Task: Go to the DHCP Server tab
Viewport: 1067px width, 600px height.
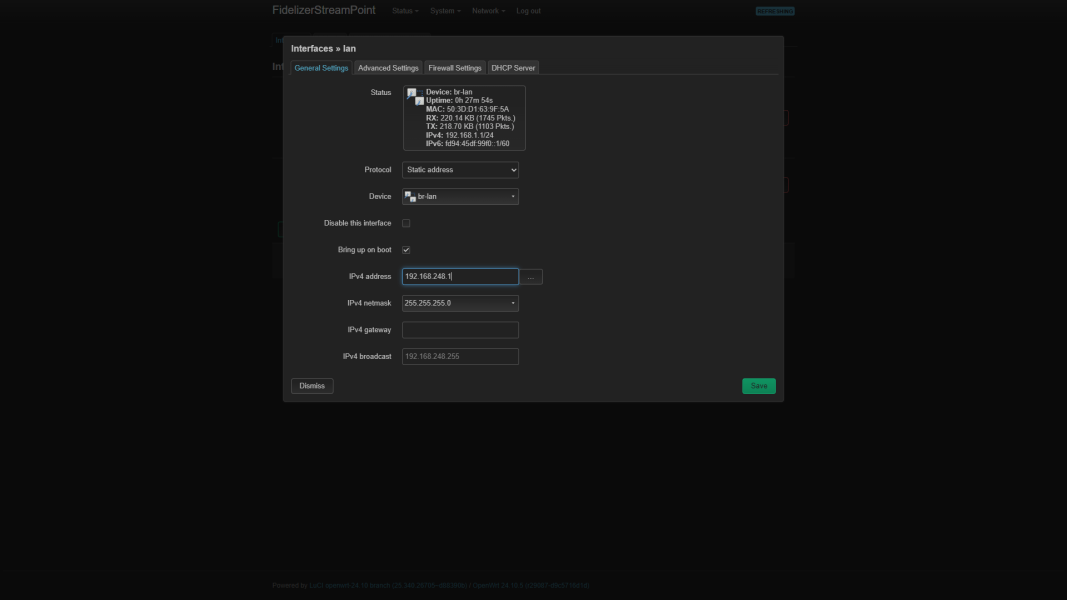Action: click(513, 68)
